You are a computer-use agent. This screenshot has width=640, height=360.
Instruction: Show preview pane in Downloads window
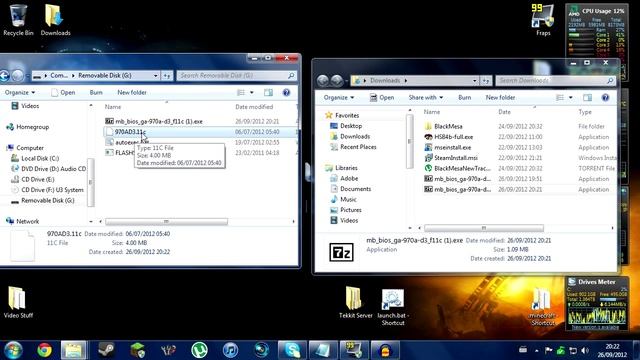pos(587,98)
